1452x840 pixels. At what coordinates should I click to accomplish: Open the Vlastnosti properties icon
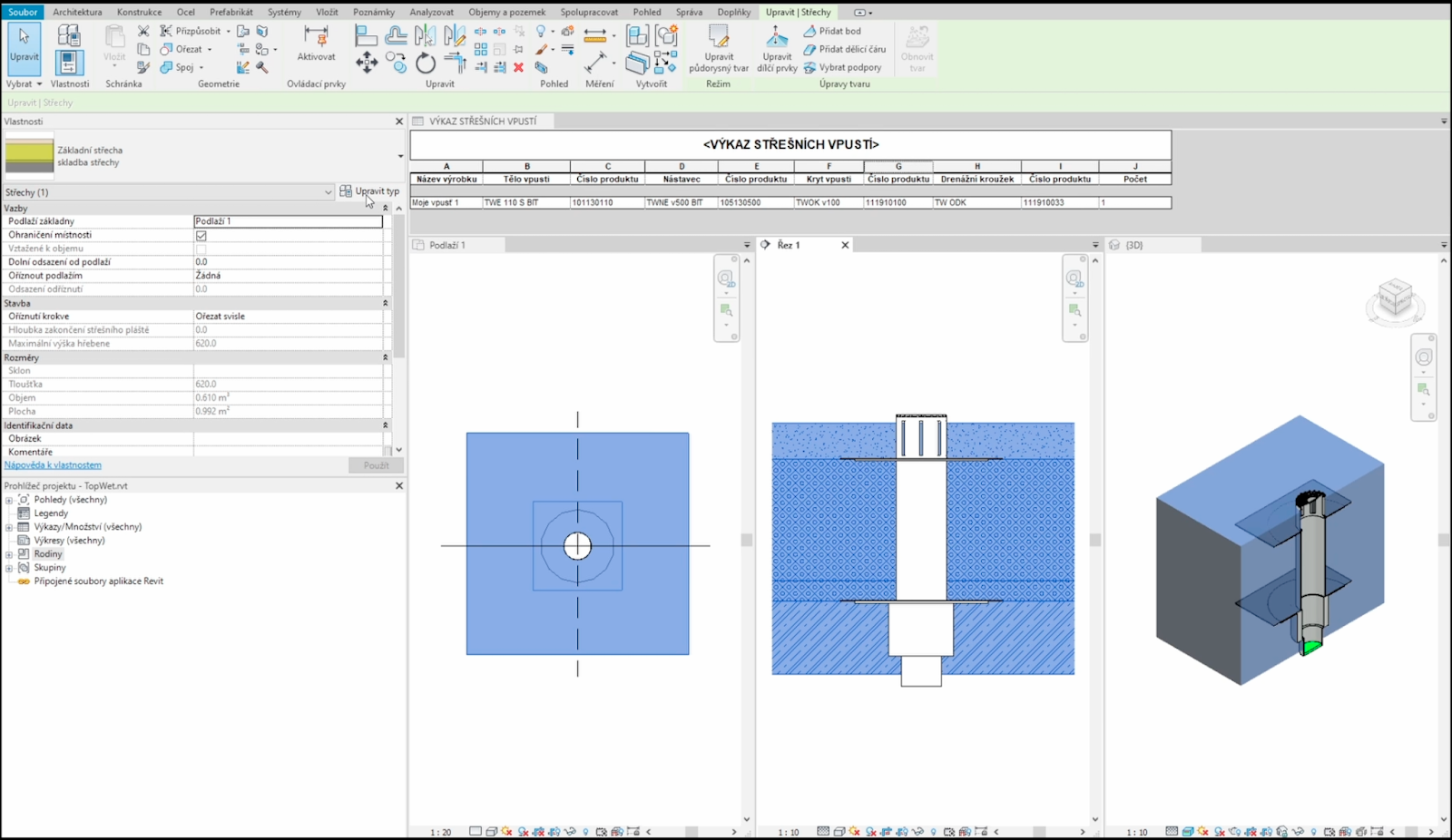click(x=69, y=63)
